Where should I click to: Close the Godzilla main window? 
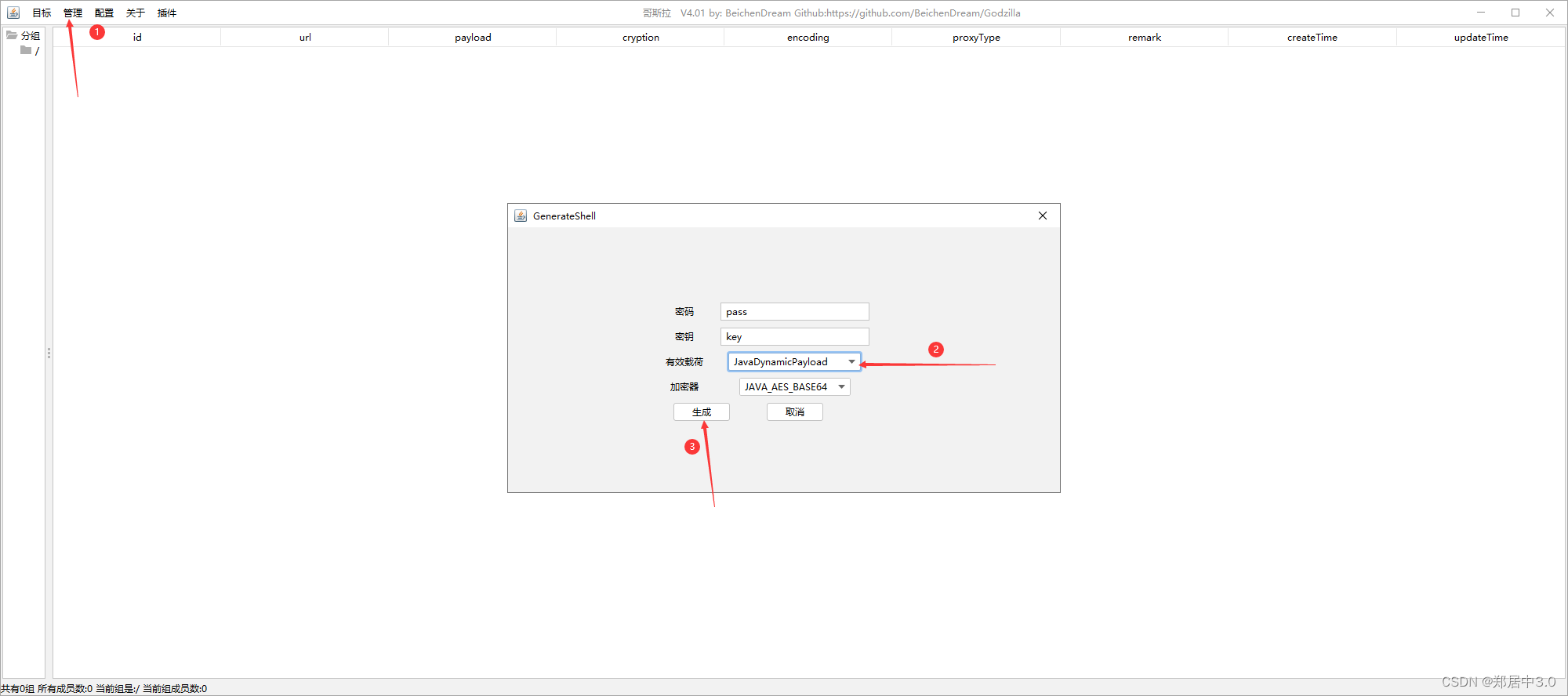tap(1550, 13)
